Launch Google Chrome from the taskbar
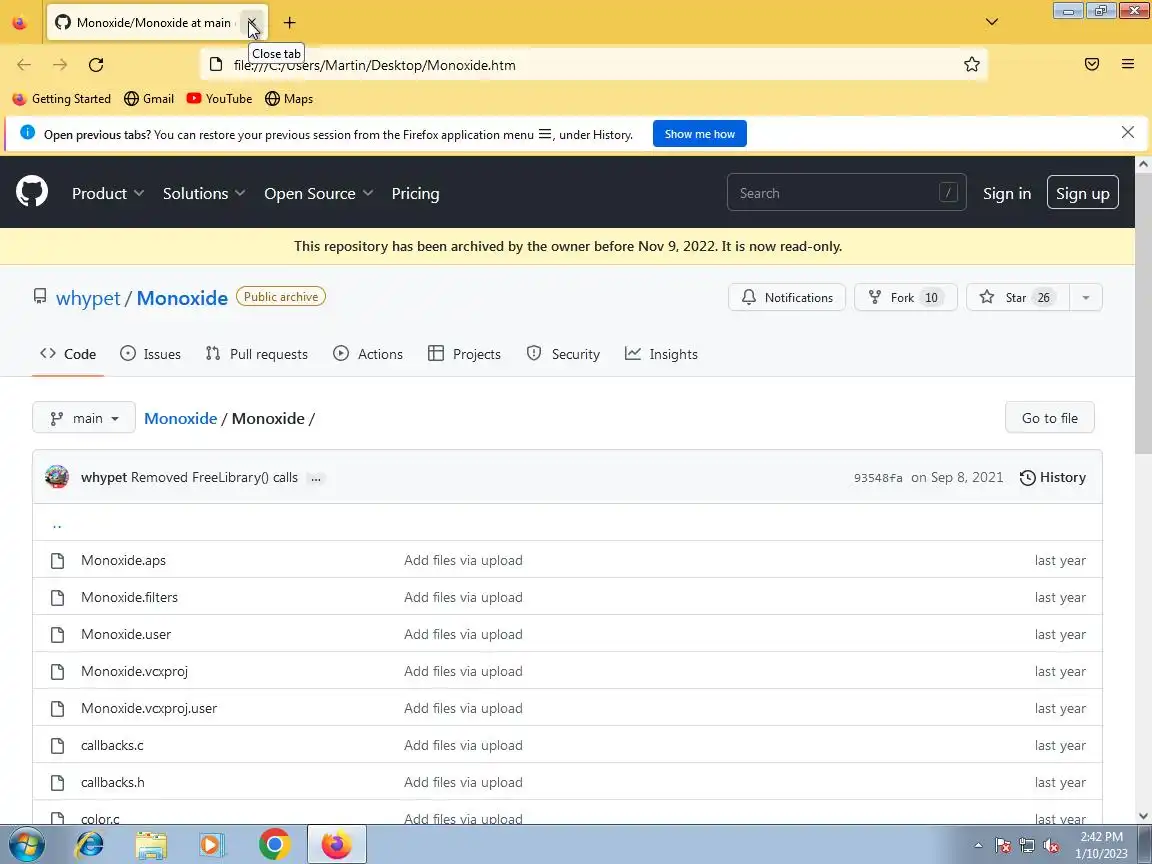The width and height of the screenshot is (1152, 864). pos(275,844)
